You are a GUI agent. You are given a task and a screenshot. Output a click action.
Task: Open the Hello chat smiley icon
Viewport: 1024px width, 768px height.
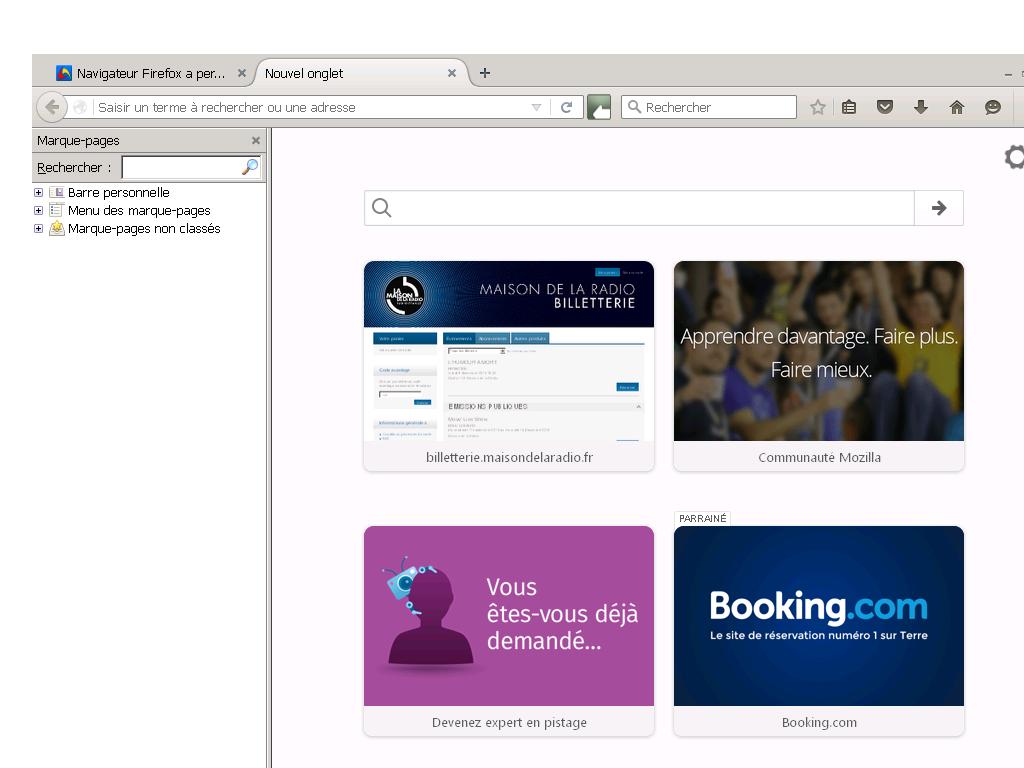click(993, 107)
